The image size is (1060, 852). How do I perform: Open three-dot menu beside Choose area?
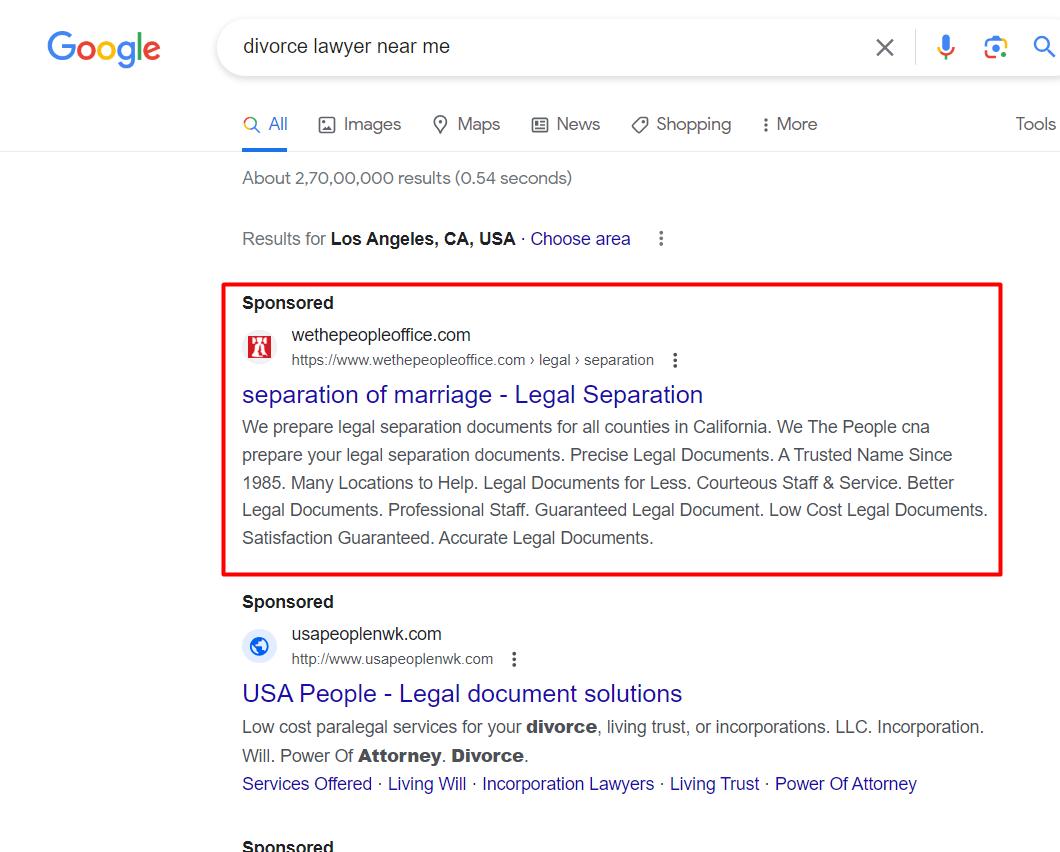[661, 239]
